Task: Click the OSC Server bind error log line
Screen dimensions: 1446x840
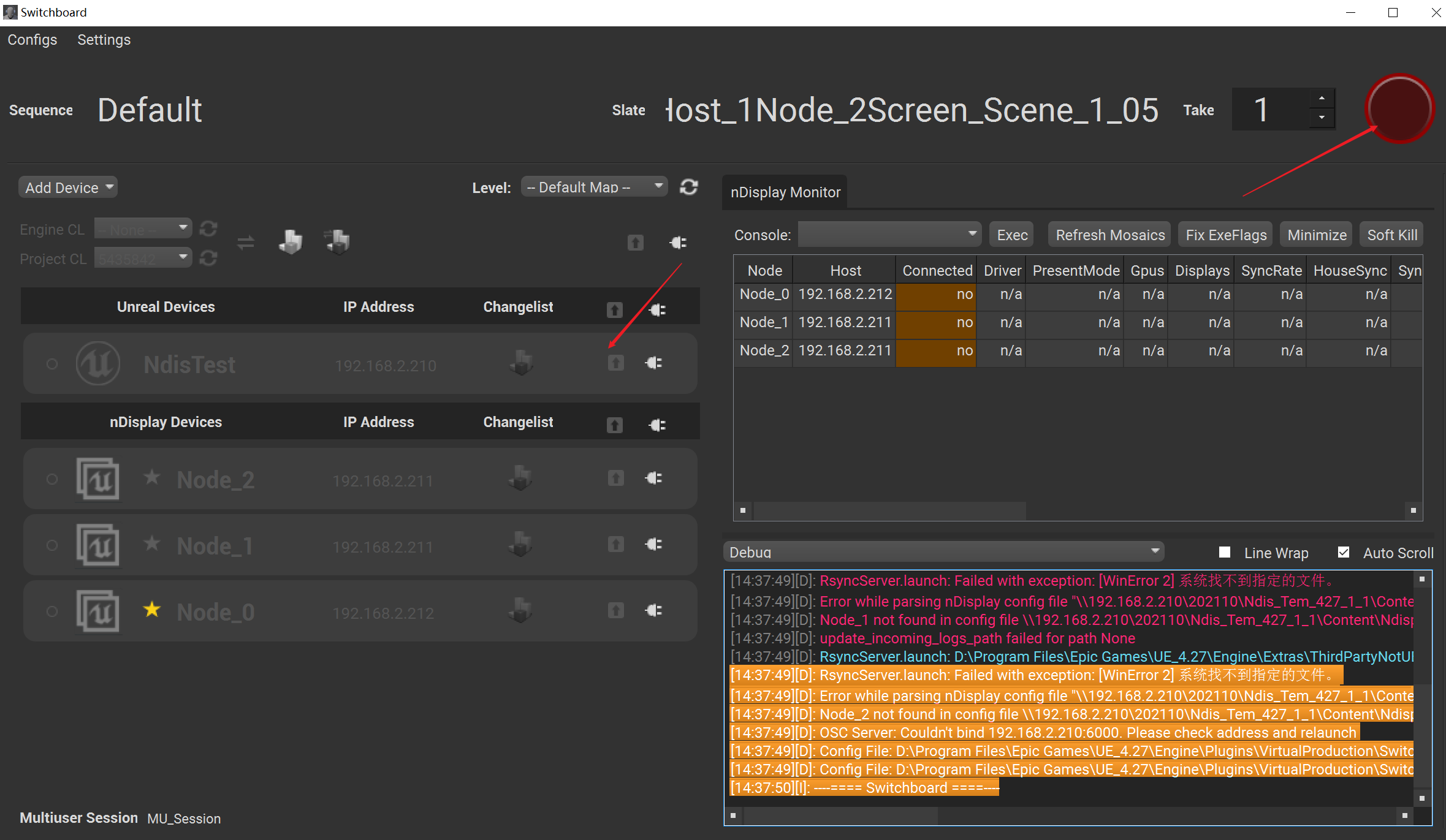Action: click(1044, 733)
